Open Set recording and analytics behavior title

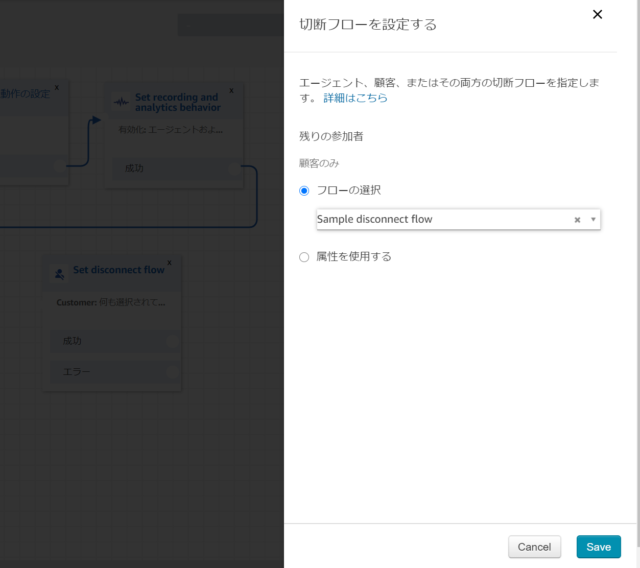pos(178,102)
